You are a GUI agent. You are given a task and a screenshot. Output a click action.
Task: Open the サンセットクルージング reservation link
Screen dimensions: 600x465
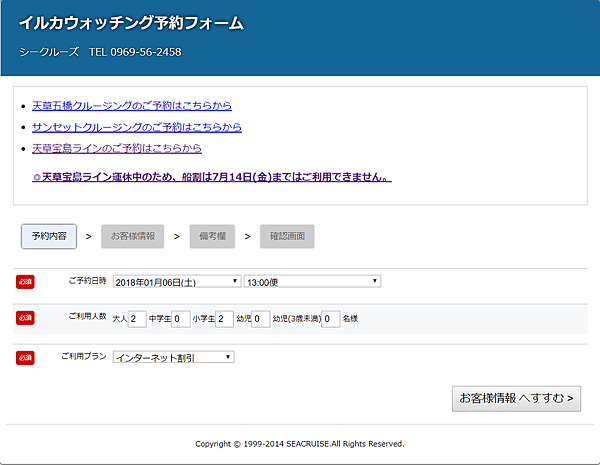[136, 127]
